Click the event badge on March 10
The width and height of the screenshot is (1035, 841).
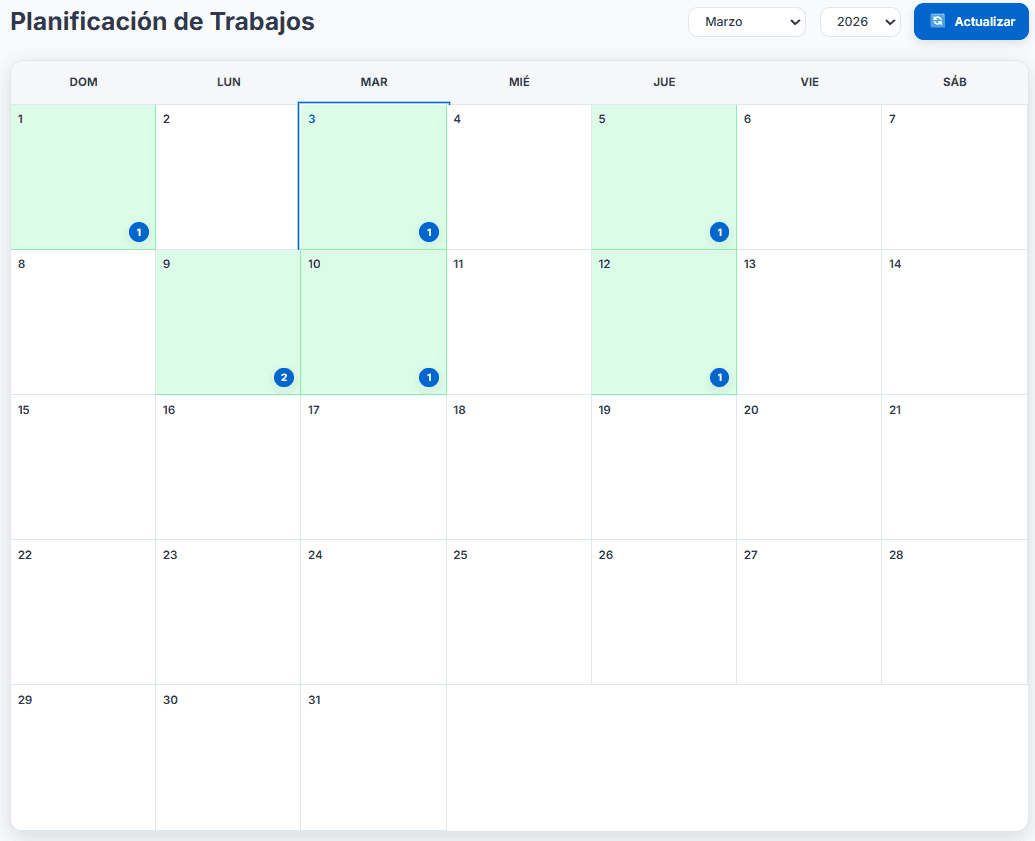coord(429,377)
